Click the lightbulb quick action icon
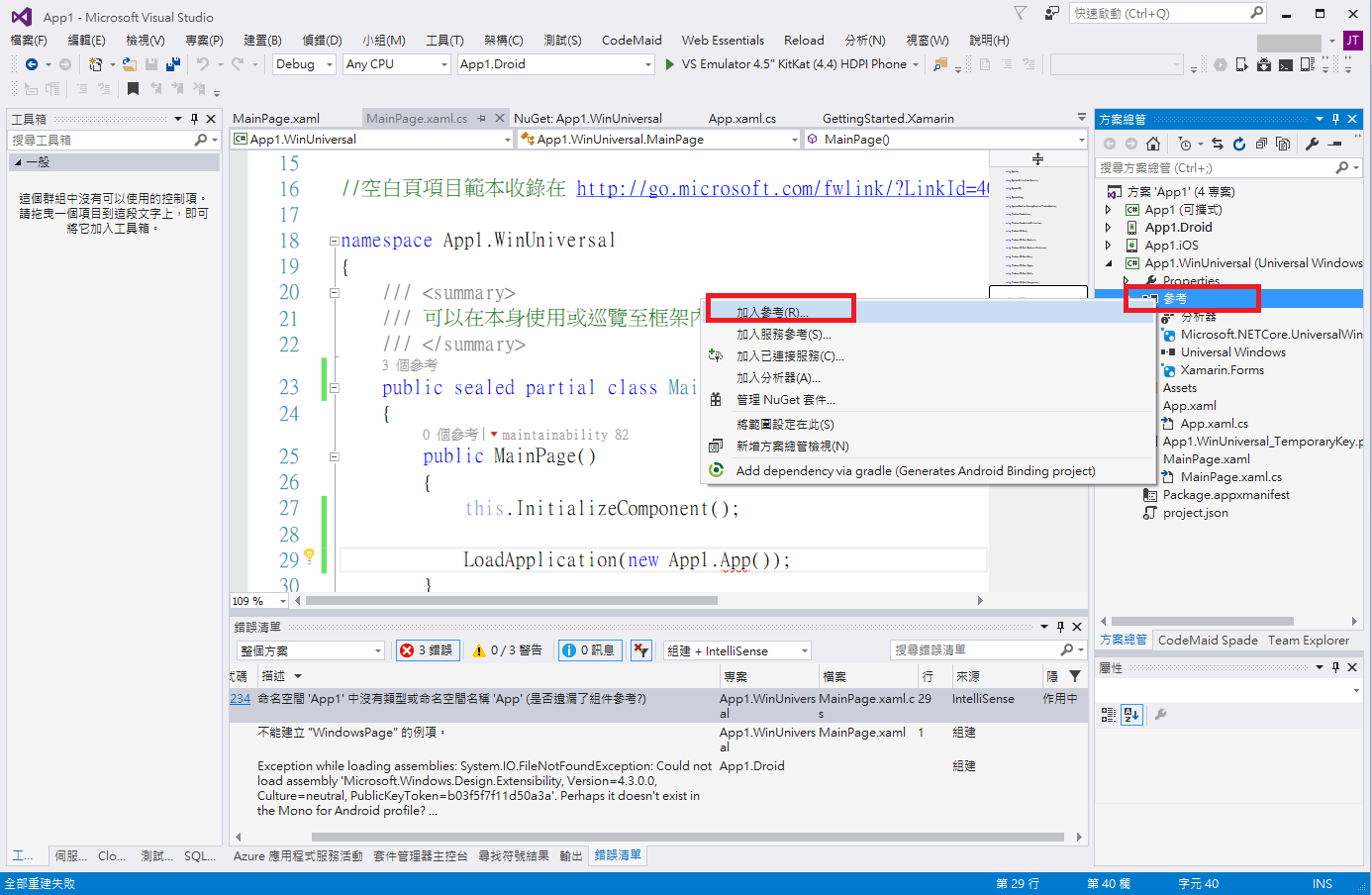 click(309, 555)
